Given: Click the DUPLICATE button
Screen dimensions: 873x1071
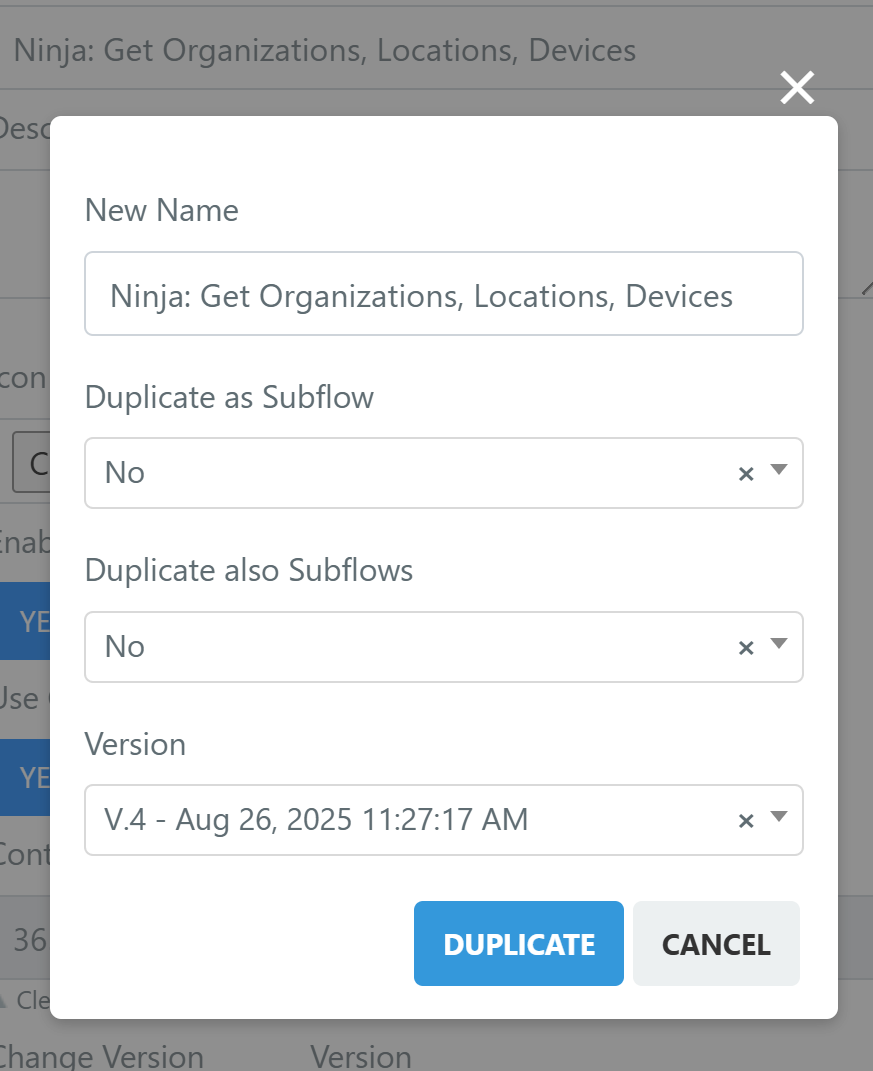Looking at the screenshot, I should point(518,943).
